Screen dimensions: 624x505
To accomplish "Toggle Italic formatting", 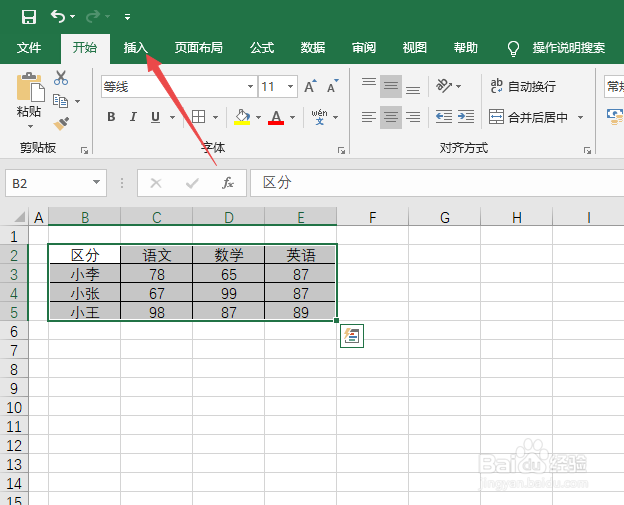I will [x=133, y=117].
